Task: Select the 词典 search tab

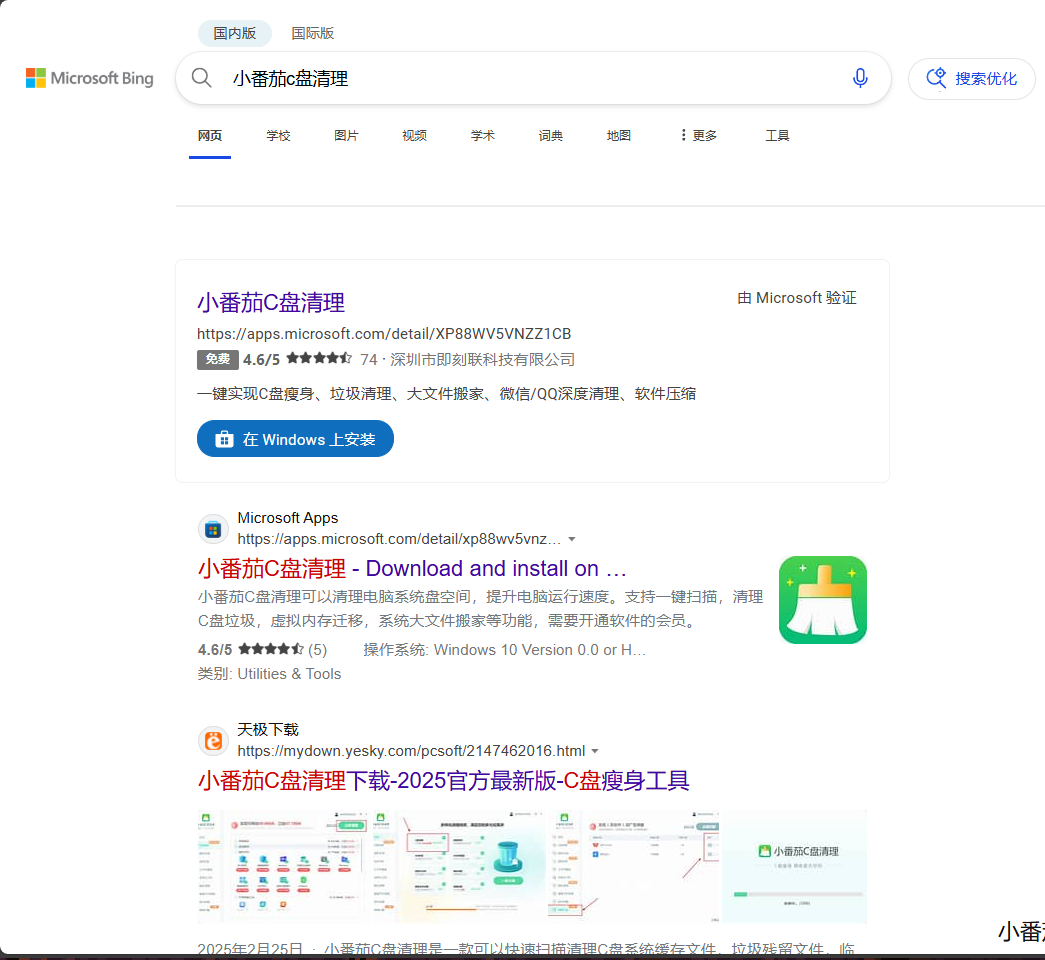Action: pos(550,136)
